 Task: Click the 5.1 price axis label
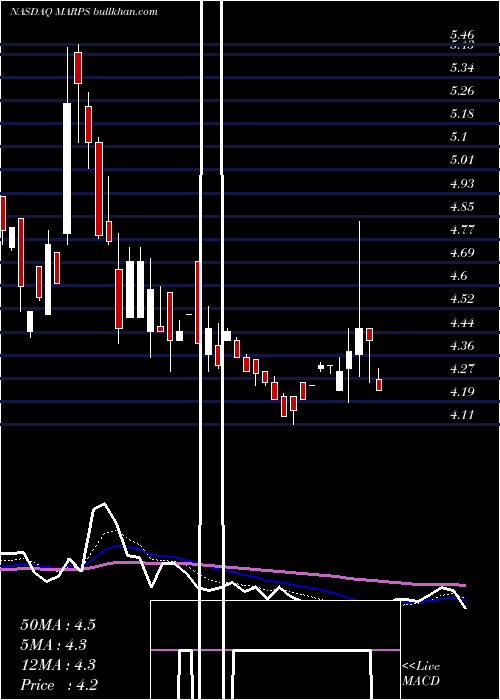pyautogui.click(x=458, y=137)
